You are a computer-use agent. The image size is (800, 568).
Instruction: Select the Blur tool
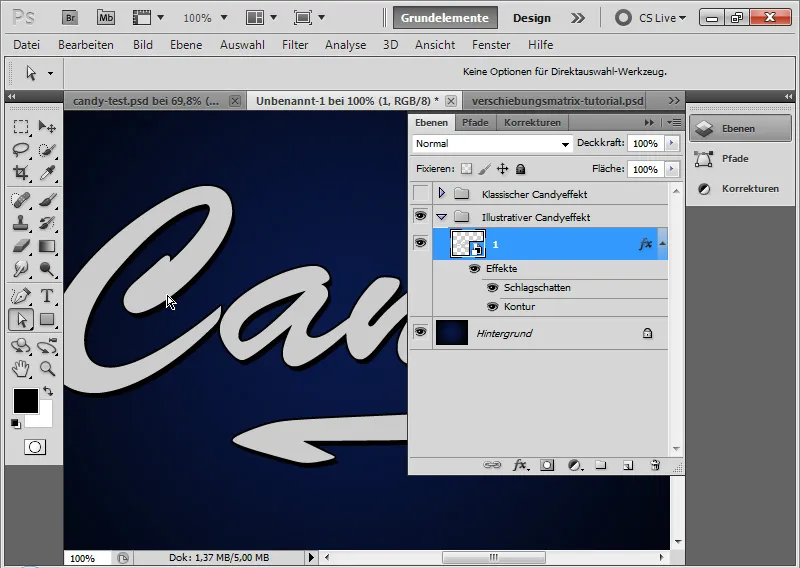(21, 269)
